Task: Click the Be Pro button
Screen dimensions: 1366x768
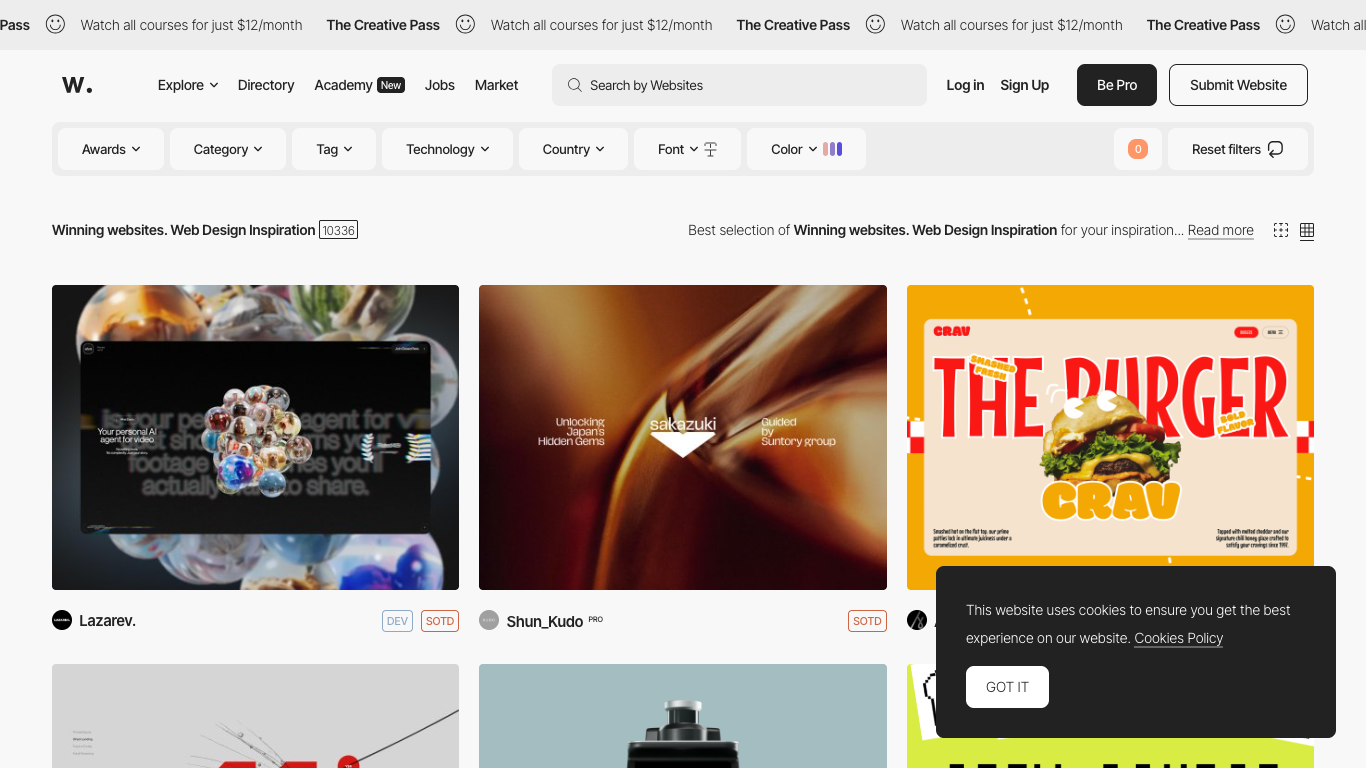Action: [1117, 85]
